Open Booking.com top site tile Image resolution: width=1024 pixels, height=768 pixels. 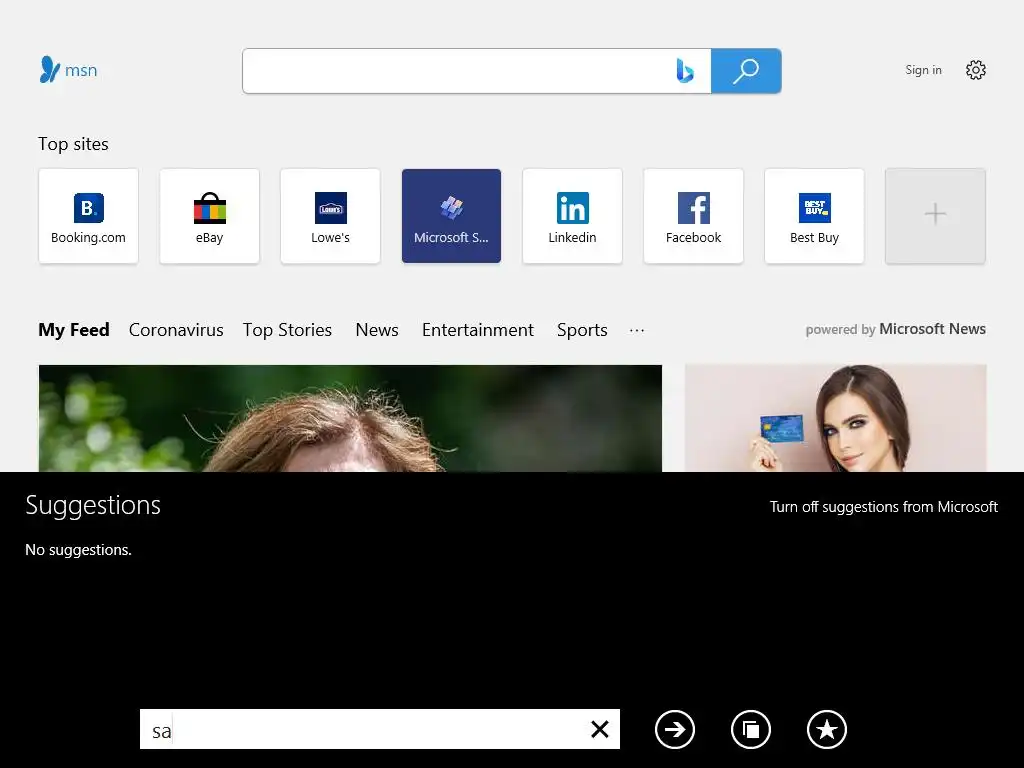(x=88, y=216)
